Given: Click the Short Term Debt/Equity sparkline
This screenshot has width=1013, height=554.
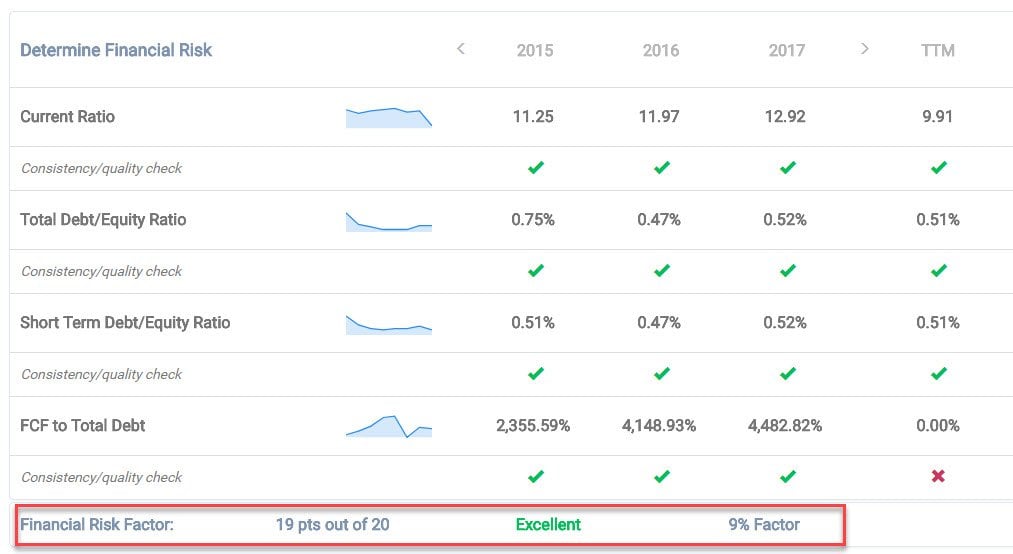Looking at the screenshot, I should click(x=389, y=325).
